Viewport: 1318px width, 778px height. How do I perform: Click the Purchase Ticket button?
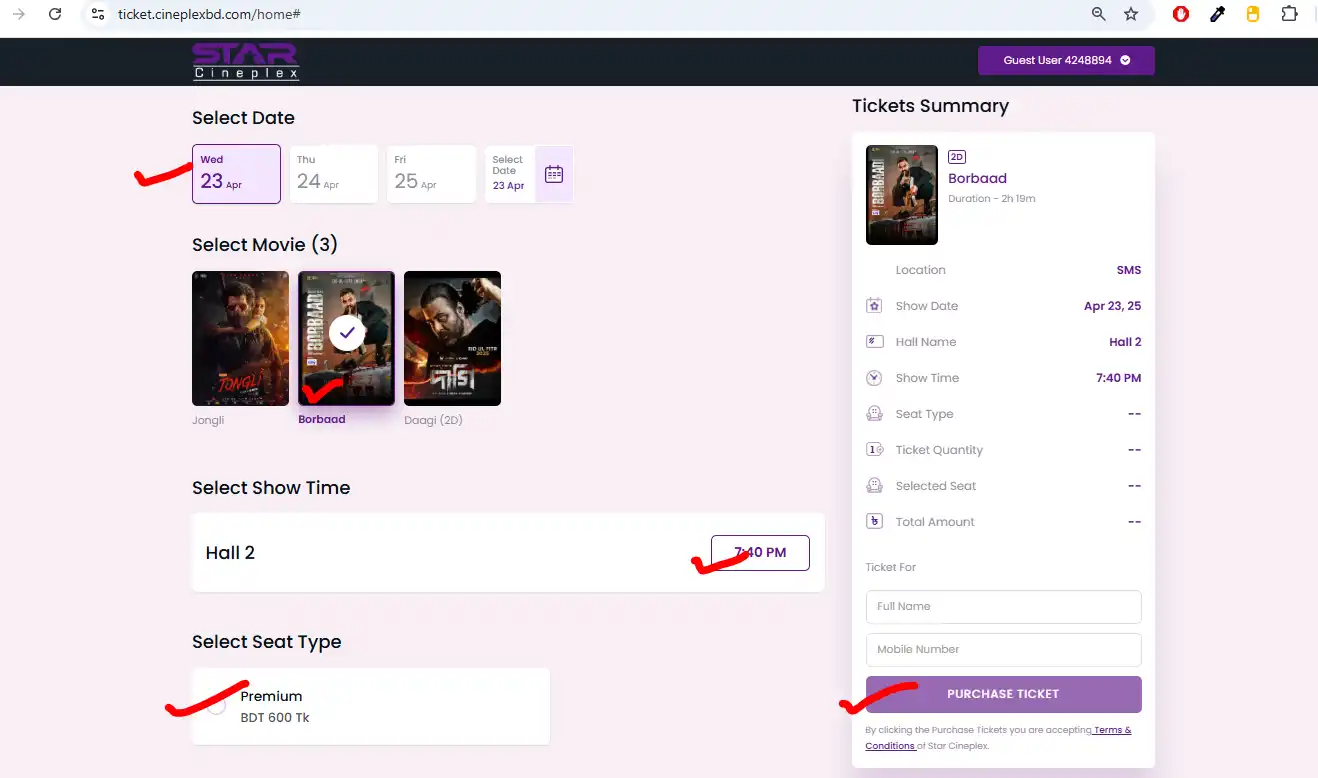pyautogui.click(x=1003, y=694)
